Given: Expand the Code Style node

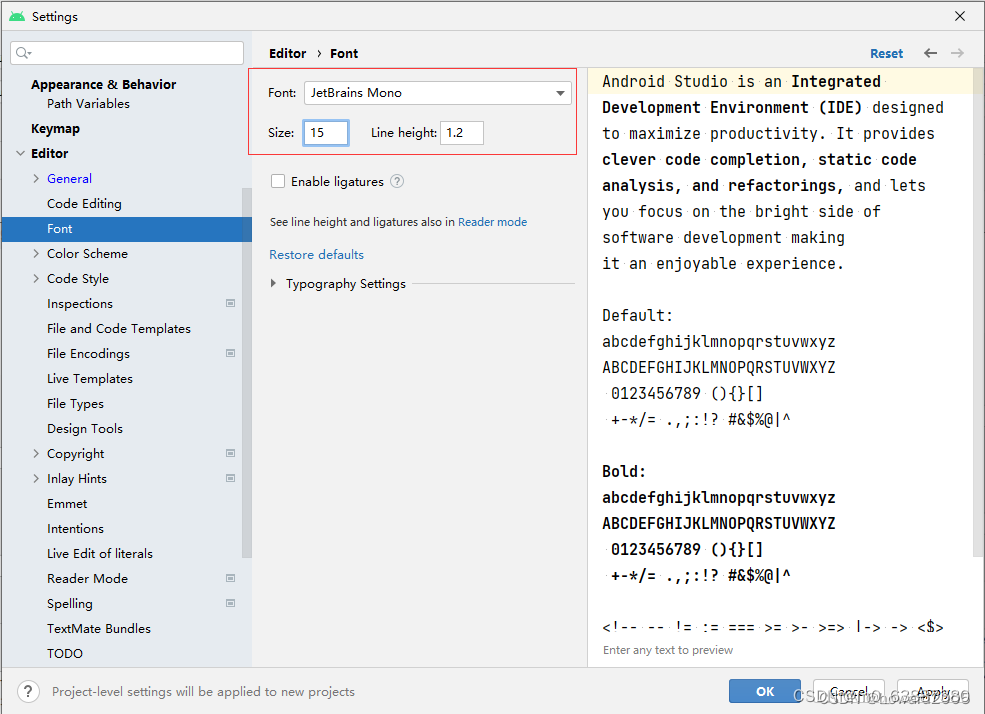Looking at the screenshot, I should click(36, 279).
